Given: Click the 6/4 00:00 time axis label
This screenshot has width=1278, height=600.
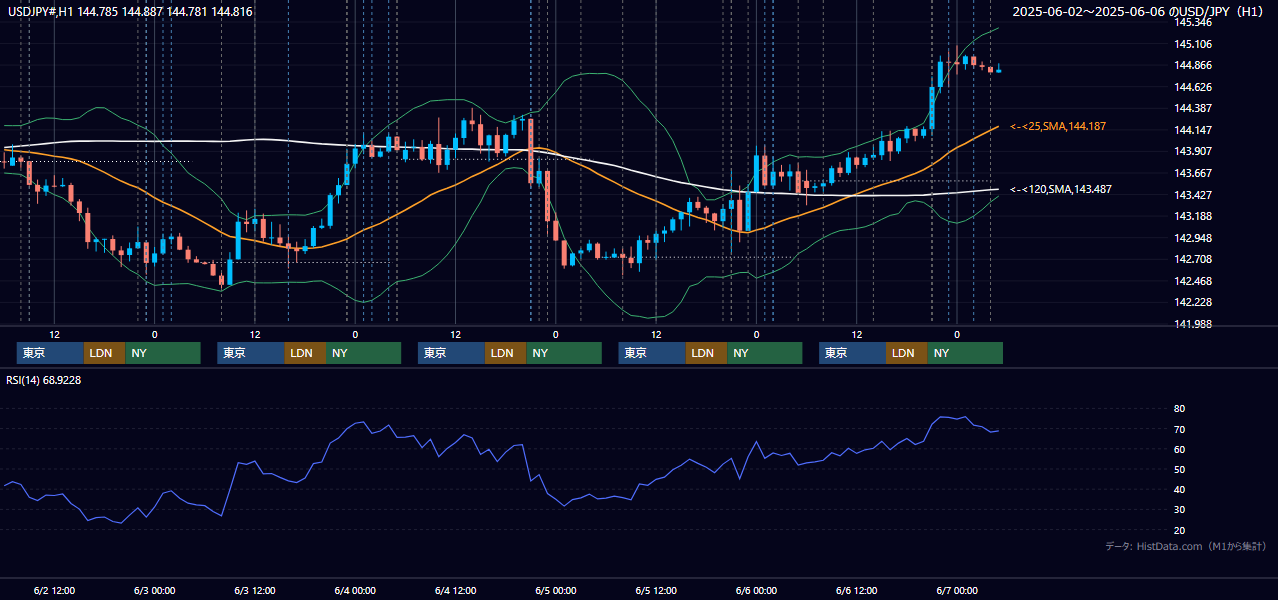Looking at the screenshot, I should (355, 590).
